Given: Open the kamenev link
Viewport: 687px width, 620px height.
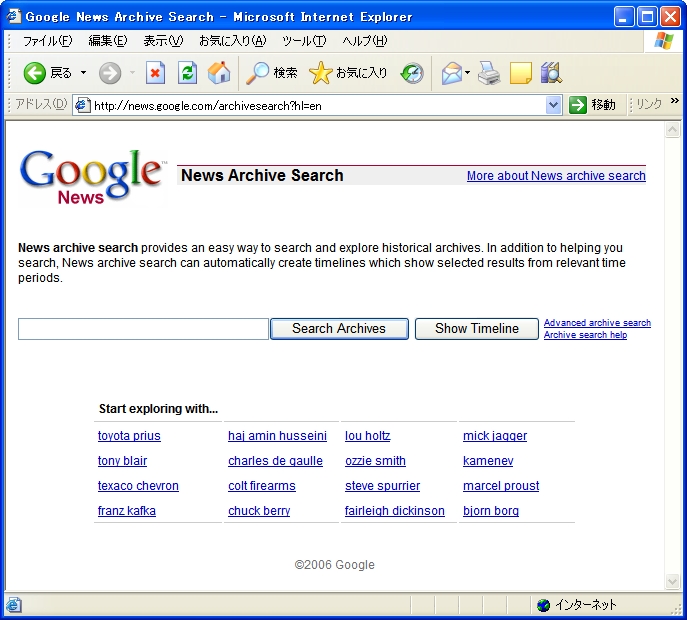Looking at the screenshot, I should (x=488, y=461).
